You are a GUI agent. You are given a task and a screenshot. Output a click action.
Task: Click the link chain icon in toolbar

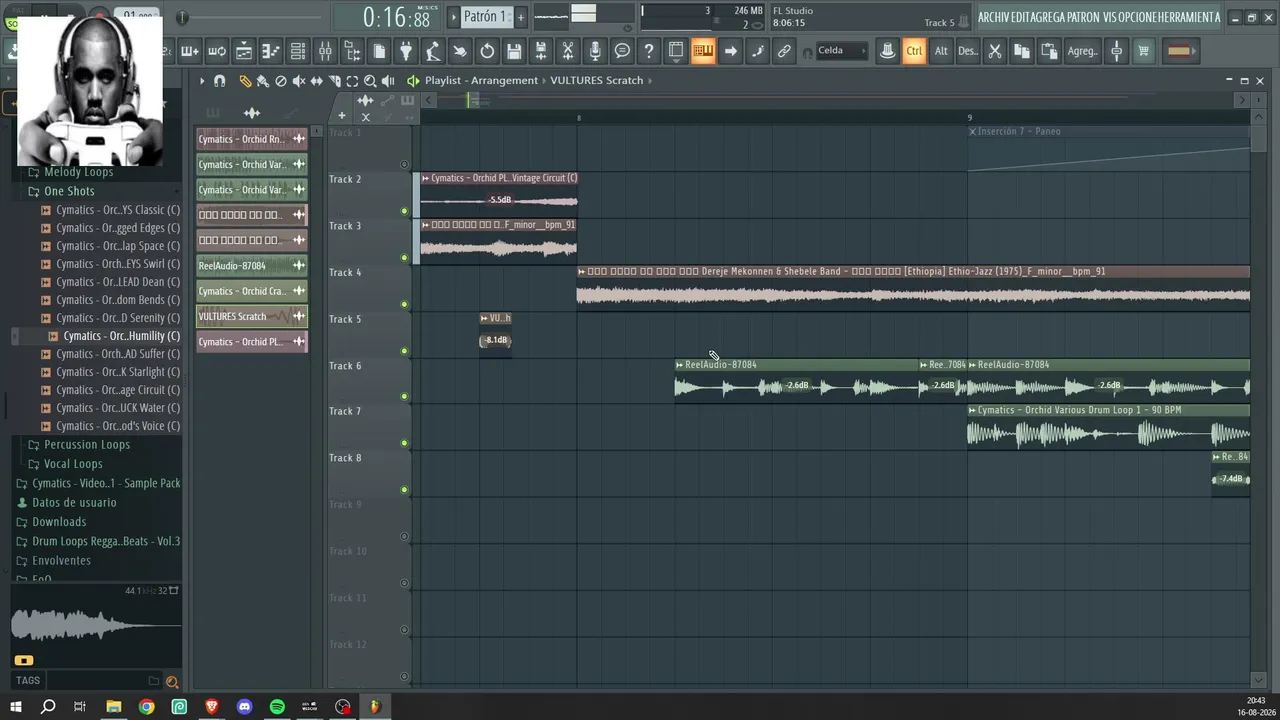click(784, 51)
